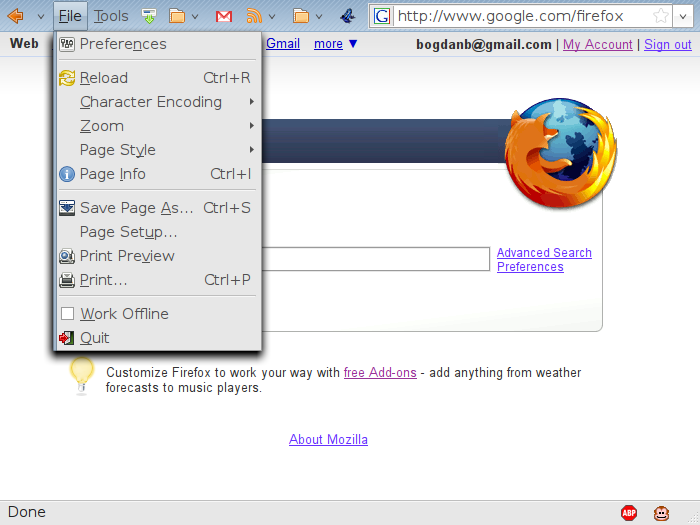Click the Done status bar text

pos(27,512)
